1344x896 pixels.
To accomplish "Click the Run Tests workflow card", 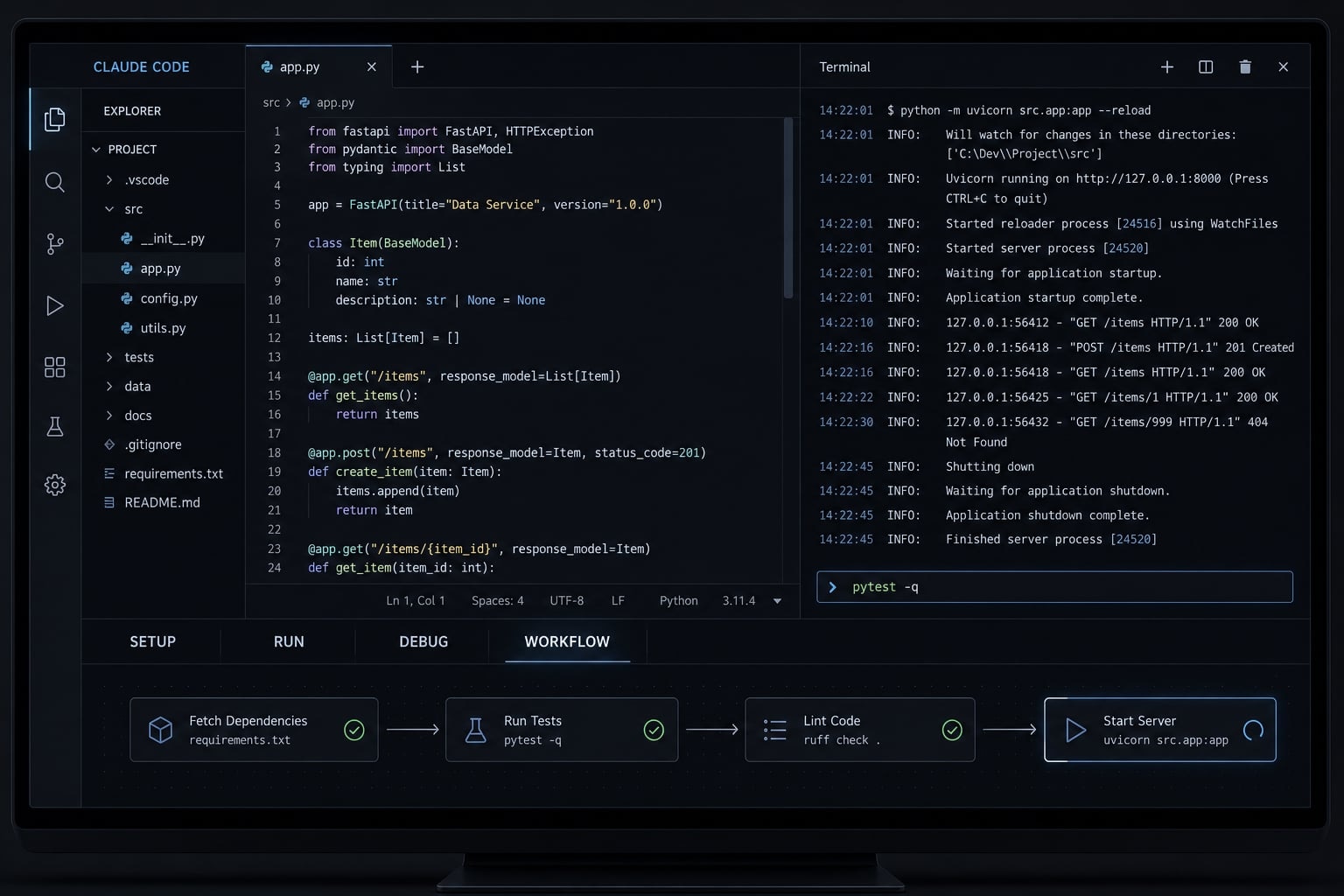I will [562, 730].
